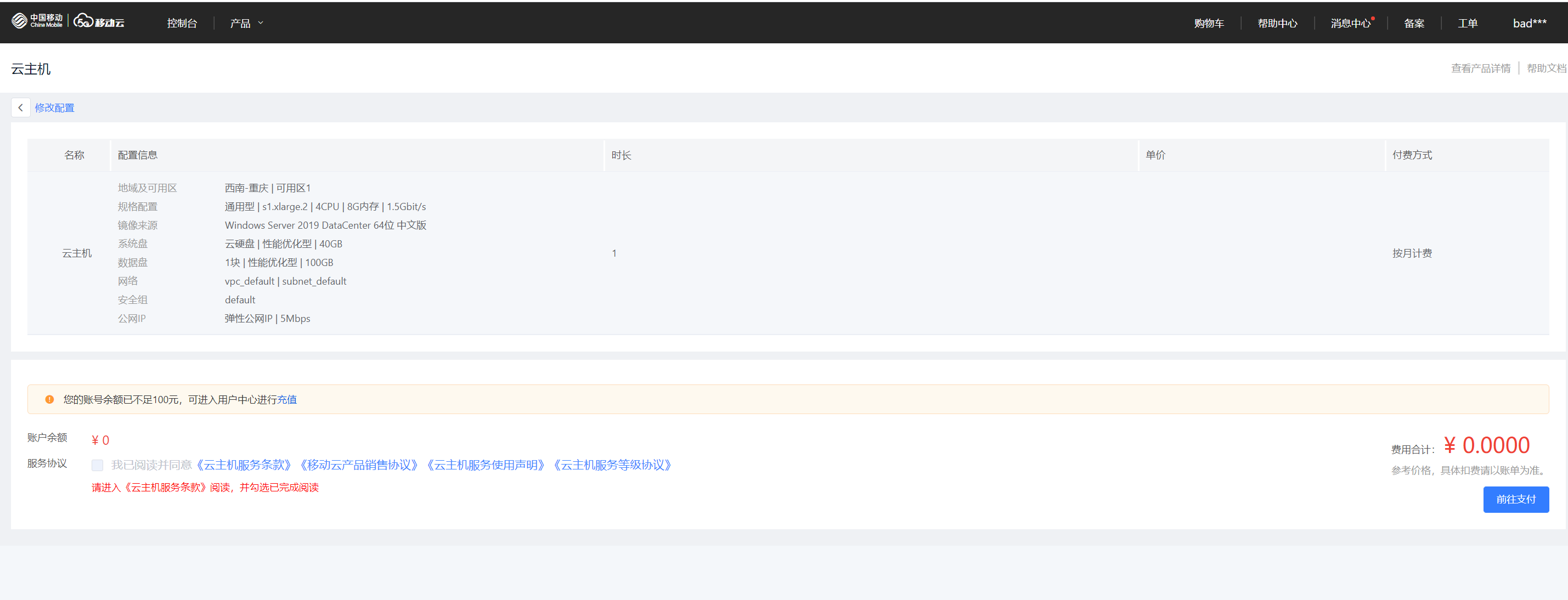Click the orange warning icon in the balance notice
Image resolution: width=1568 pixels, height=600 pixels.
49,400
